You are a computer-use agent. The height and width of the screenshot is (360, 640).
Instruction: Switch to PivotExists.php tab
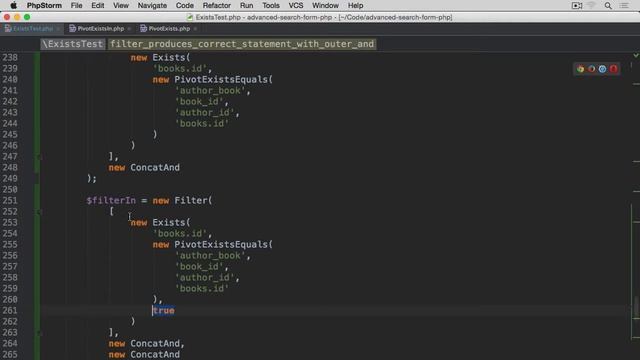pyautogui.click(x=169, y=29)
